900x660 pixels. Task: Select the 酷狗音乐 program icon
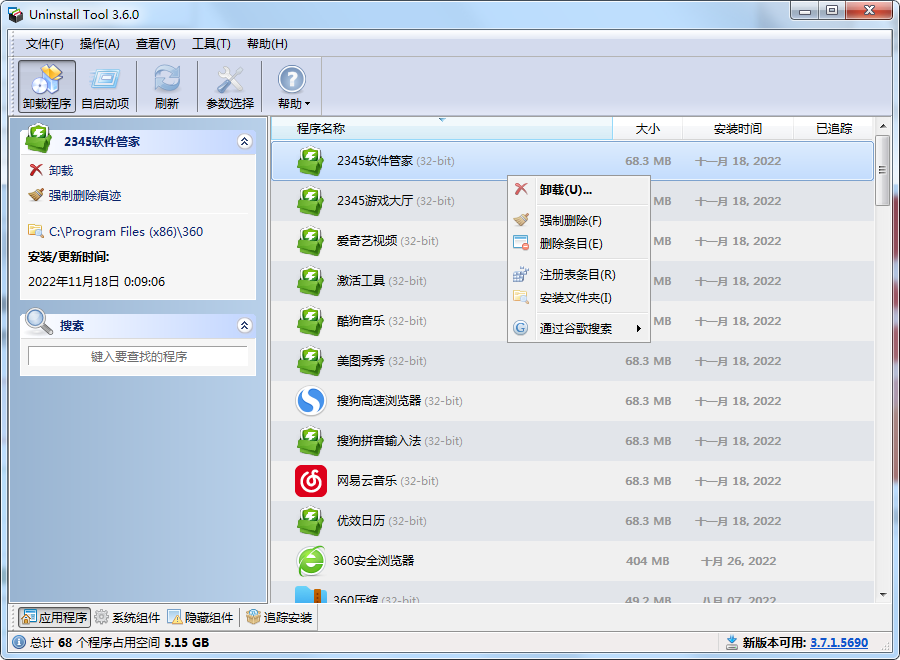[311, 321]
